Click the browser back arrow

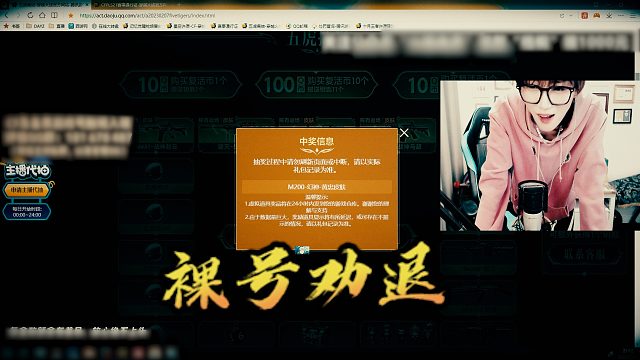[6, 15]
